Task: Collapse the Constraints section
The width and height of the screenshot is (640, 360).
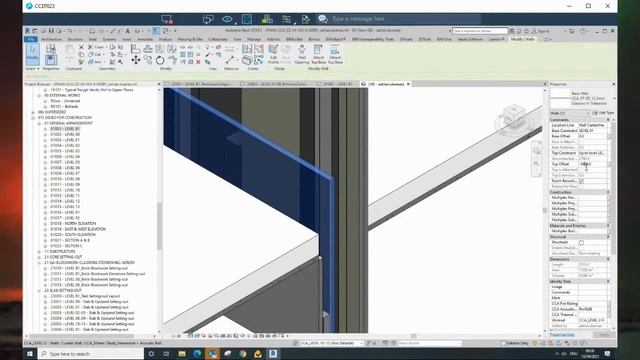Action: coord(608,120)
